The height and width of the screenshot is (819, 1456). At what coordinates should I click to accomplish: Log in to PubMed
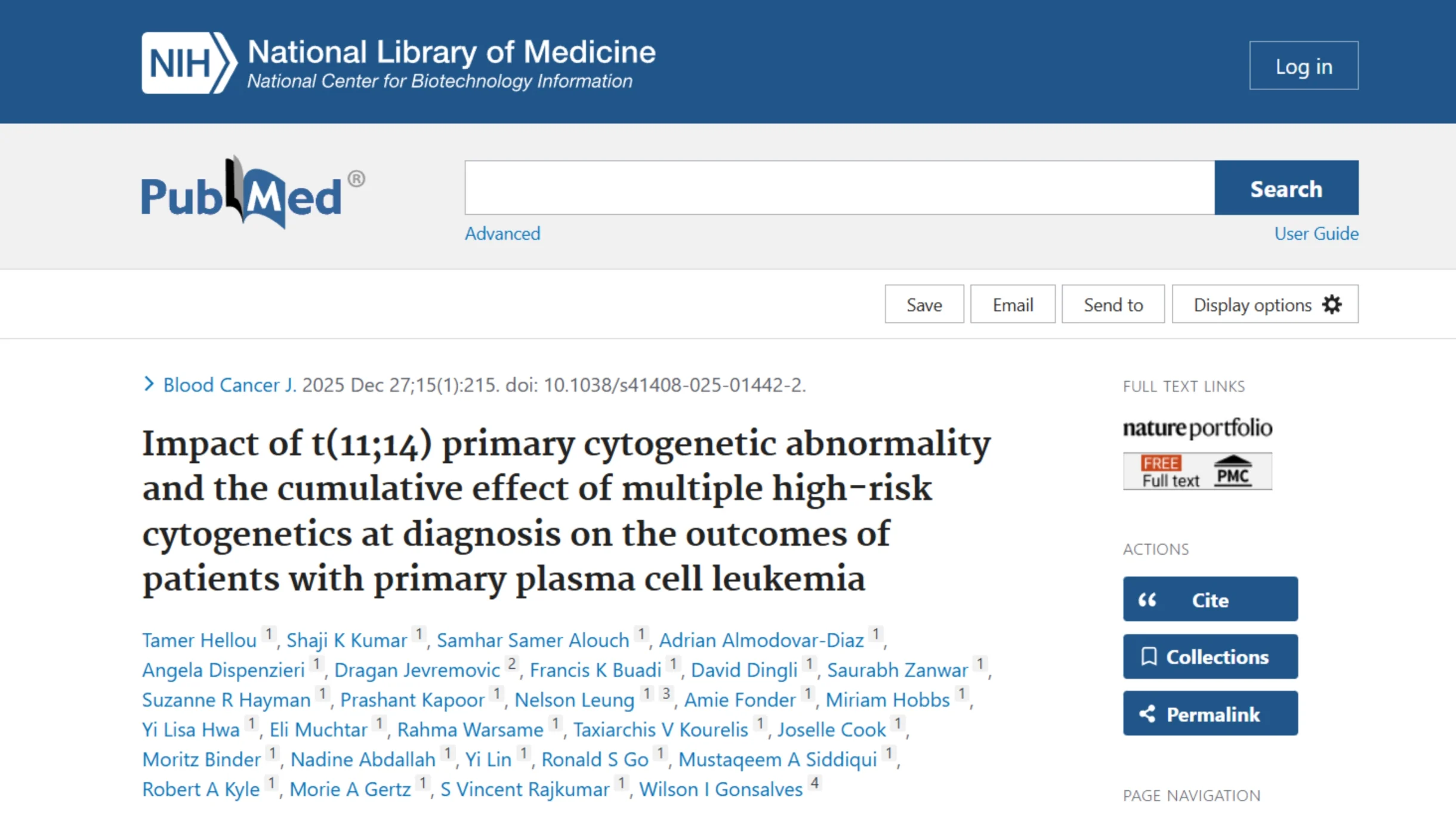tap(1303, 66)
